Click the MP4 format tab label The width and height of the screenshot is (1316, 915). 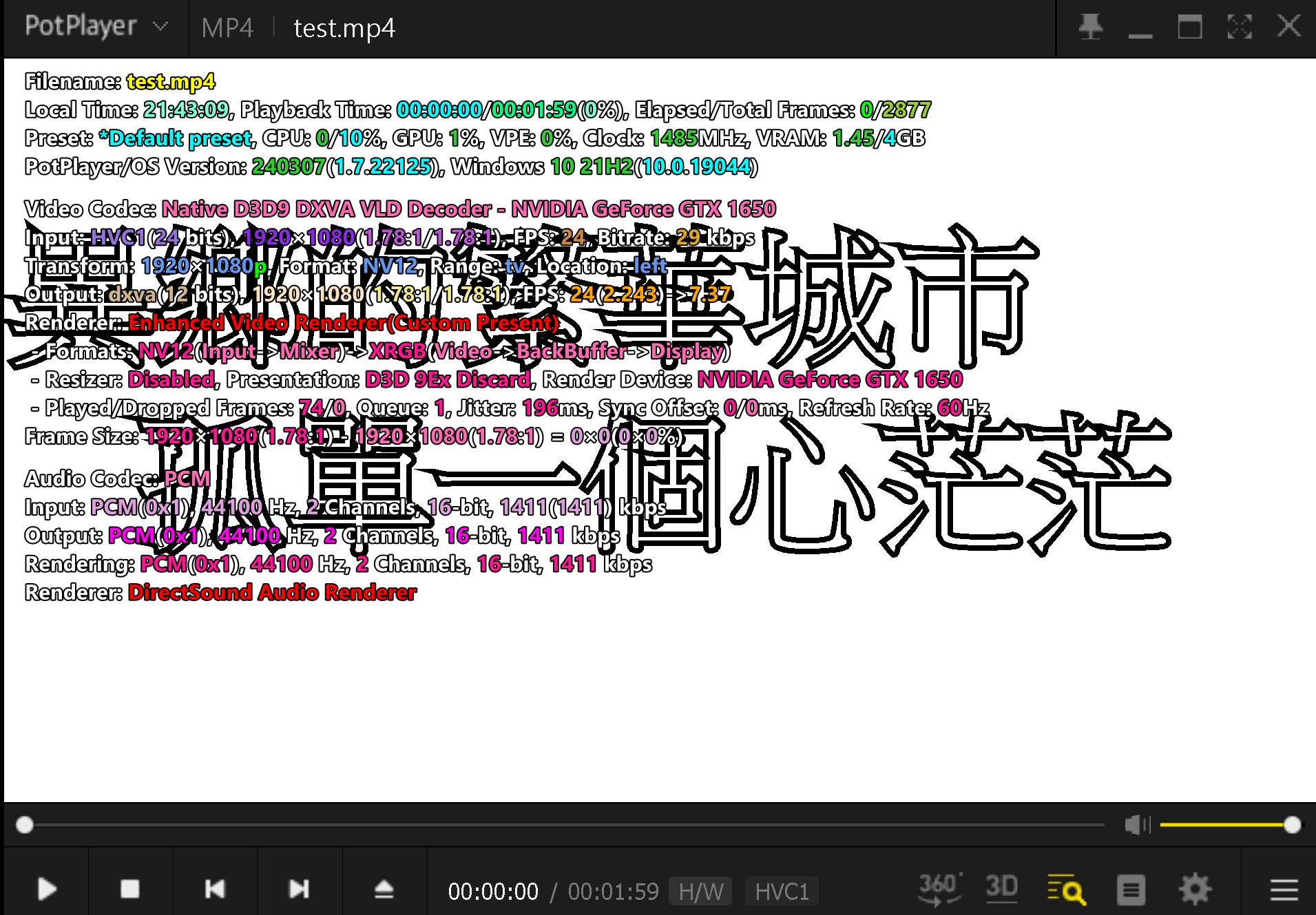point(227,28)
